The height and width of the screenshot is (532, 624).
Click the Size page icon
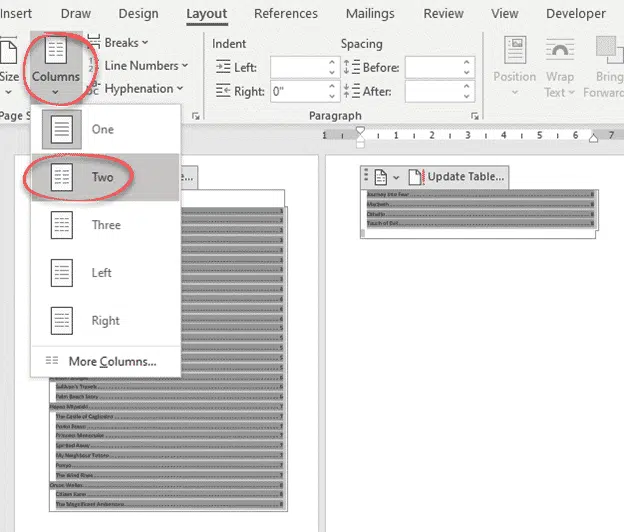click(9, 50)
